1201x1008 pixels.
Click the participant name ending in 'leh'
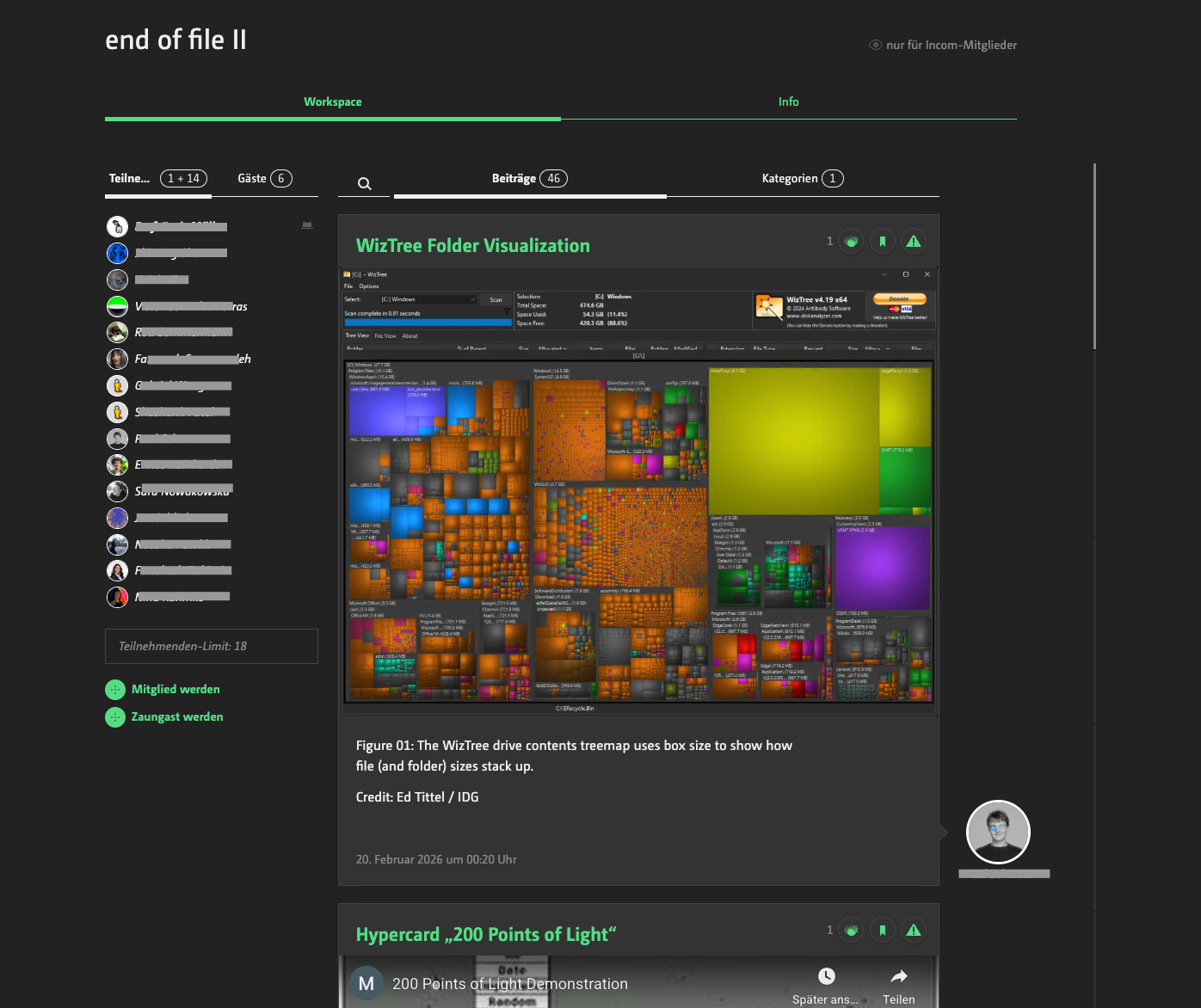193,359
